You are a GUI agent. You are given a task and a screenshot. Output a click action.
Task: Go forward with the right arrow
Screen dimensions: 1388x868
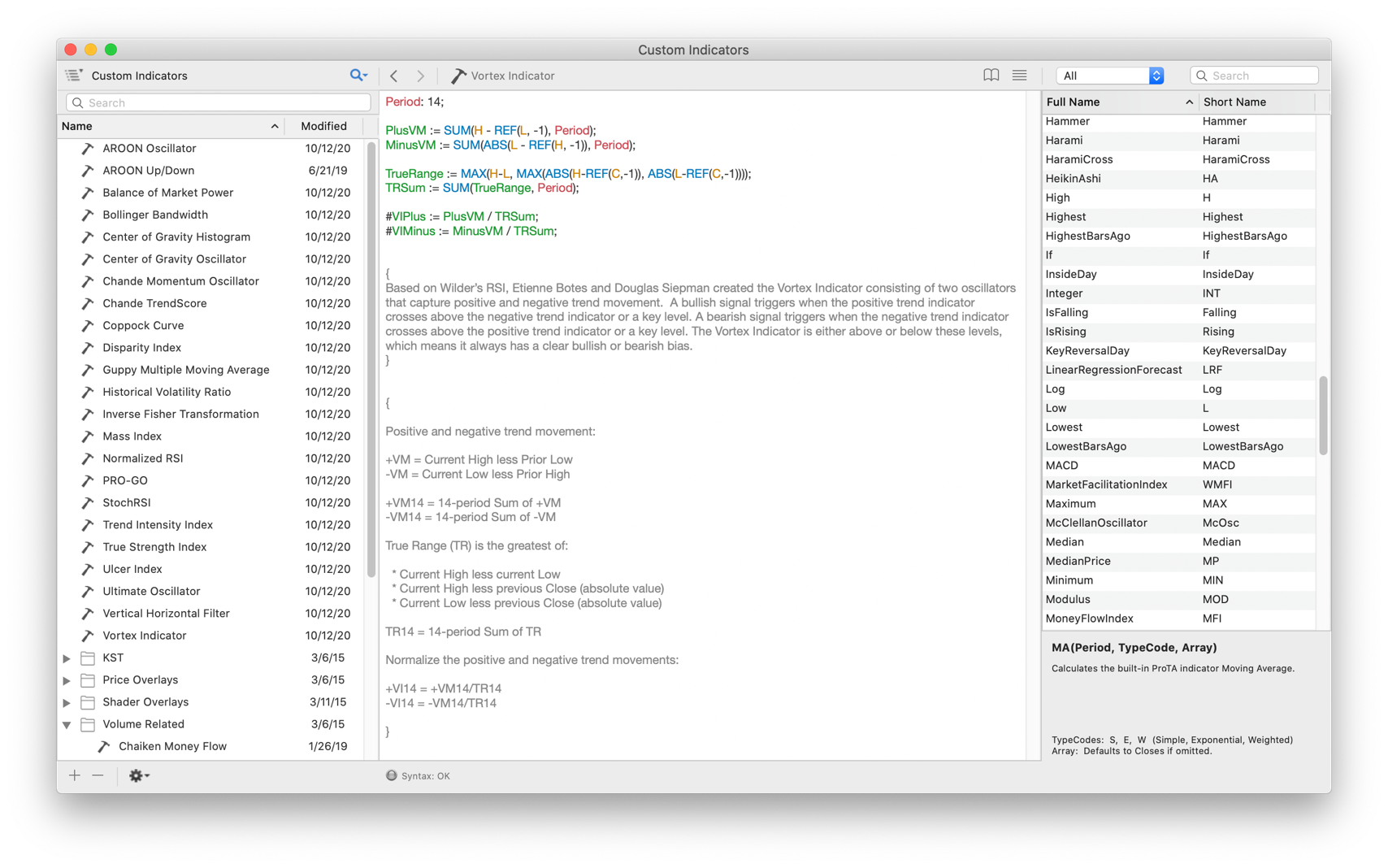[420, 76]
